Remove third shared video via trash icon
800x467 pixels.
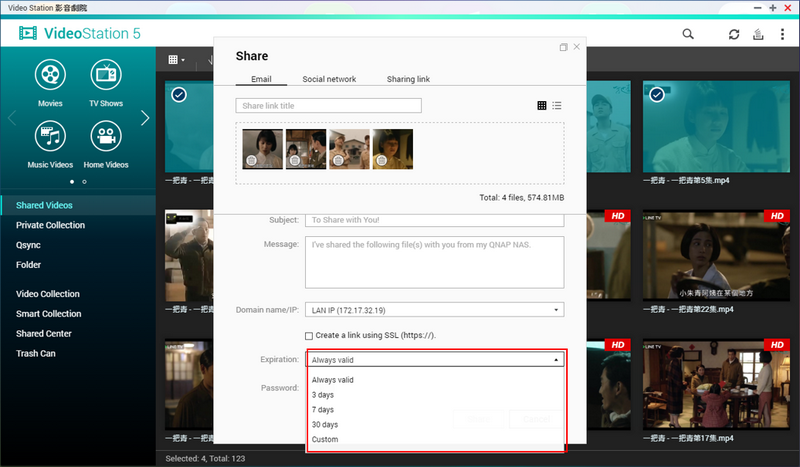tap(338, 161)
